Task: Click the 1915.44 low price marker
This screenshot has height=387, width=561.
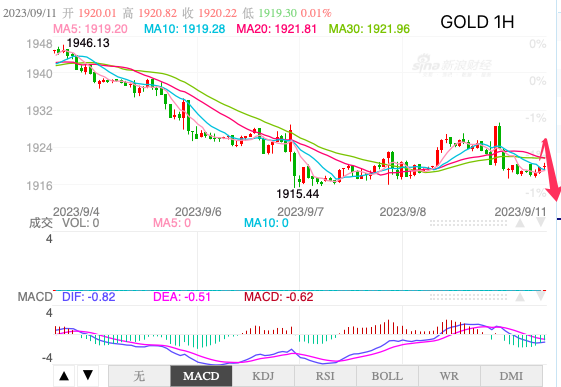Action: [x=298, y=194]
